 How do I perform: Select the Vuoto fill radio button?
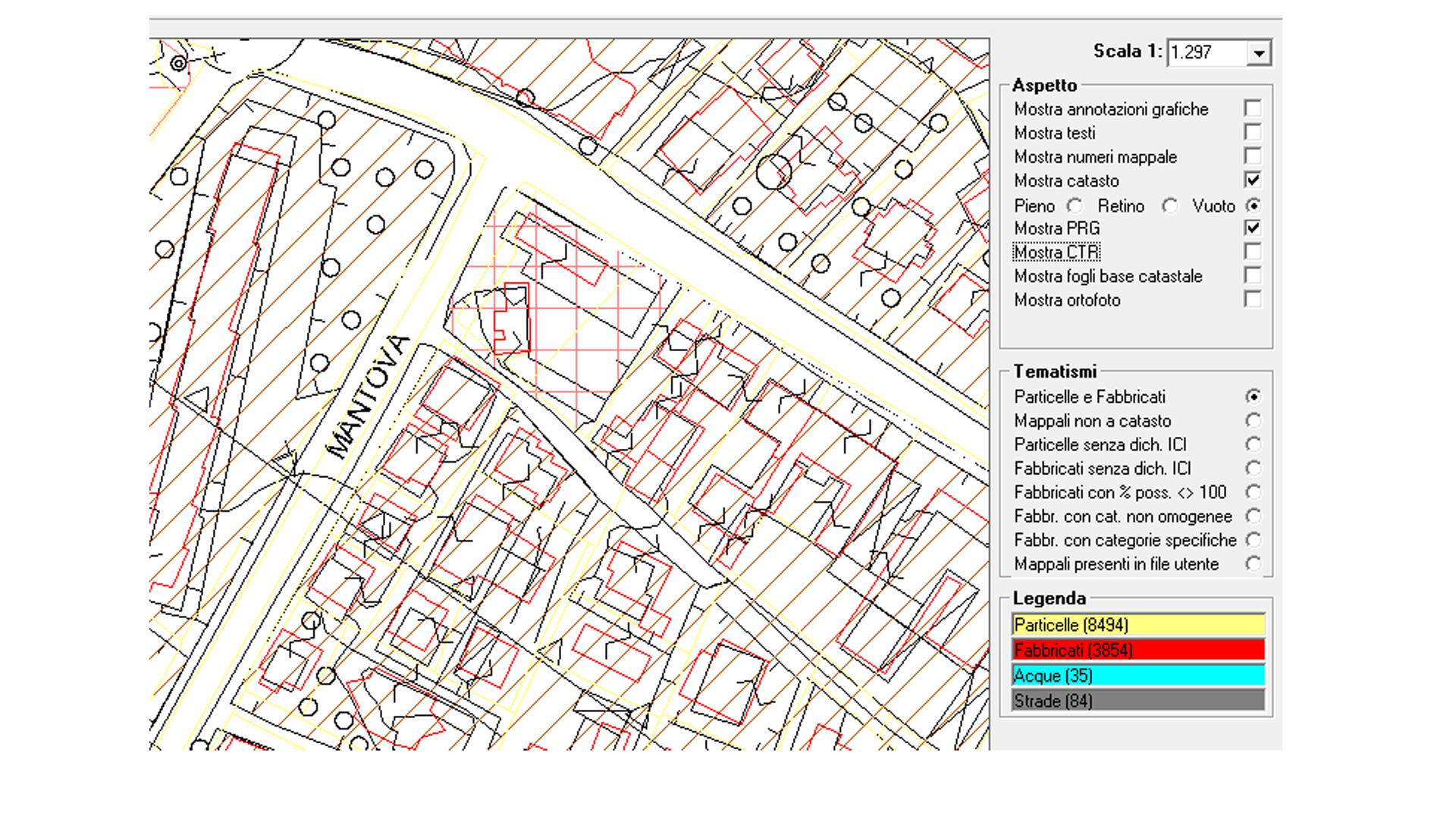coord(1254,206)
